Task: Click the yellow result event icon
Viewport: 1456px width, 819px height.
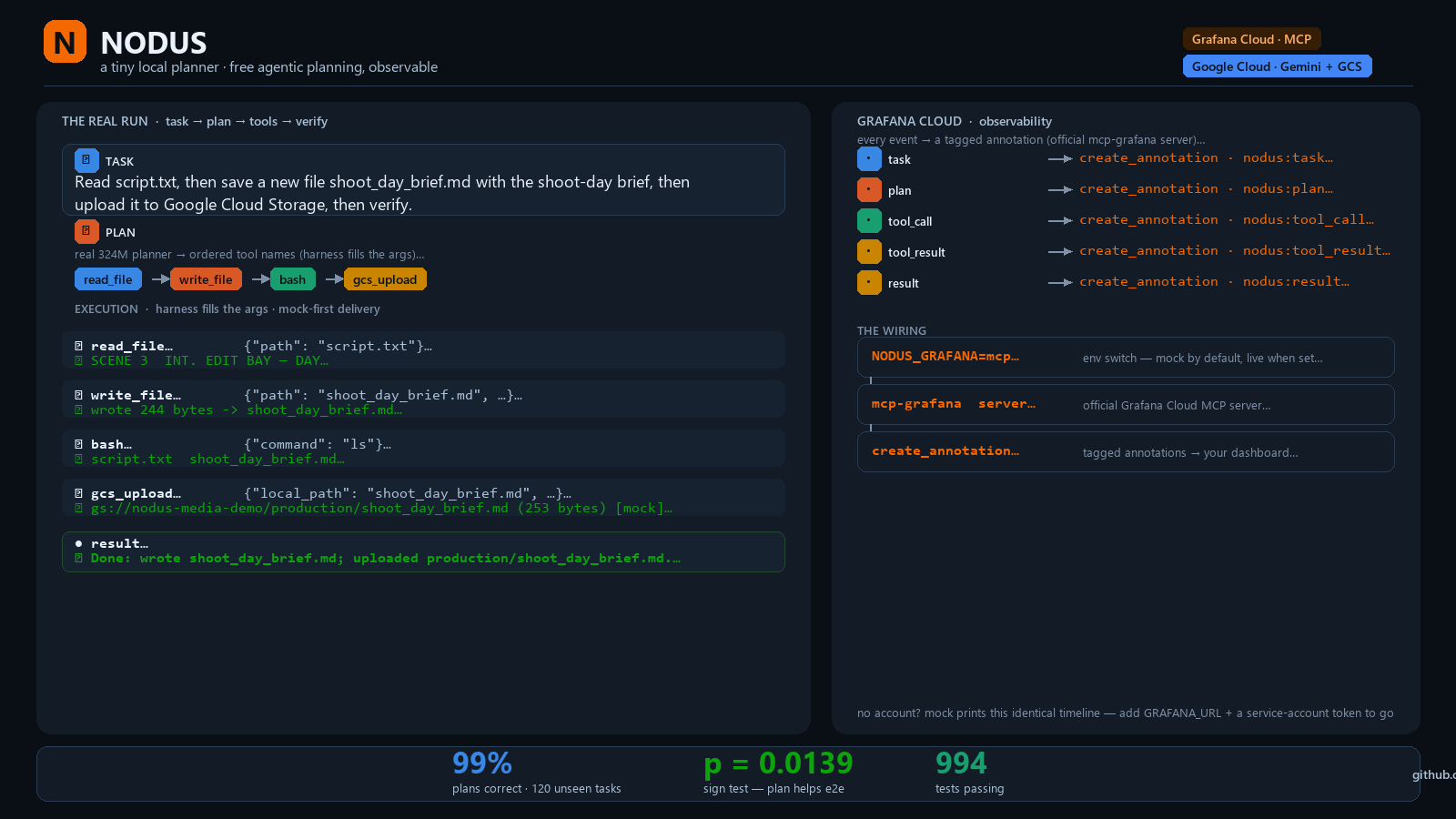Action: 869,283
